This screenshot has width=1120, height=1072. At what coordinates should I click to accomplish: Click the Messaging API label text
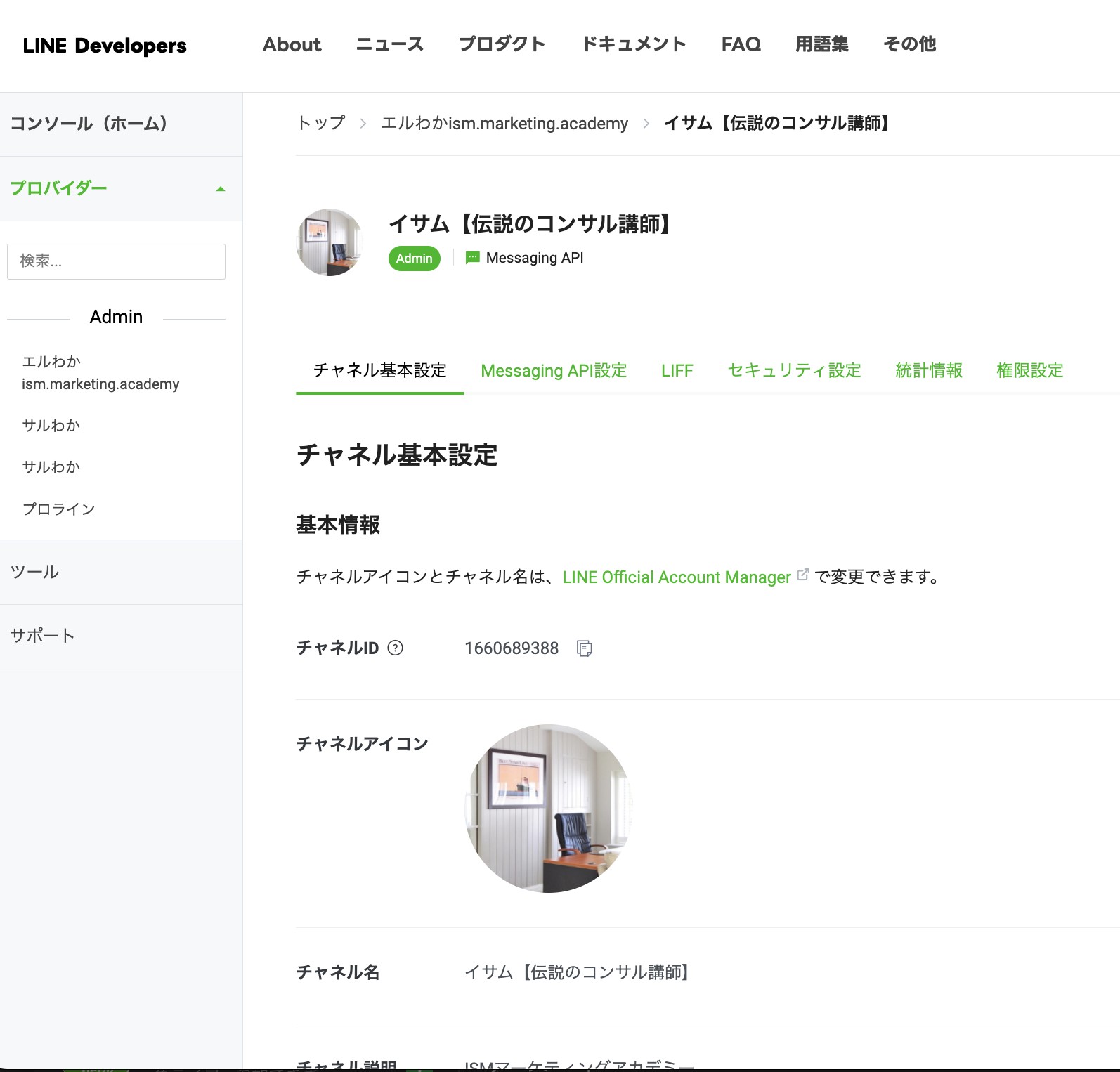click(535, 258)
